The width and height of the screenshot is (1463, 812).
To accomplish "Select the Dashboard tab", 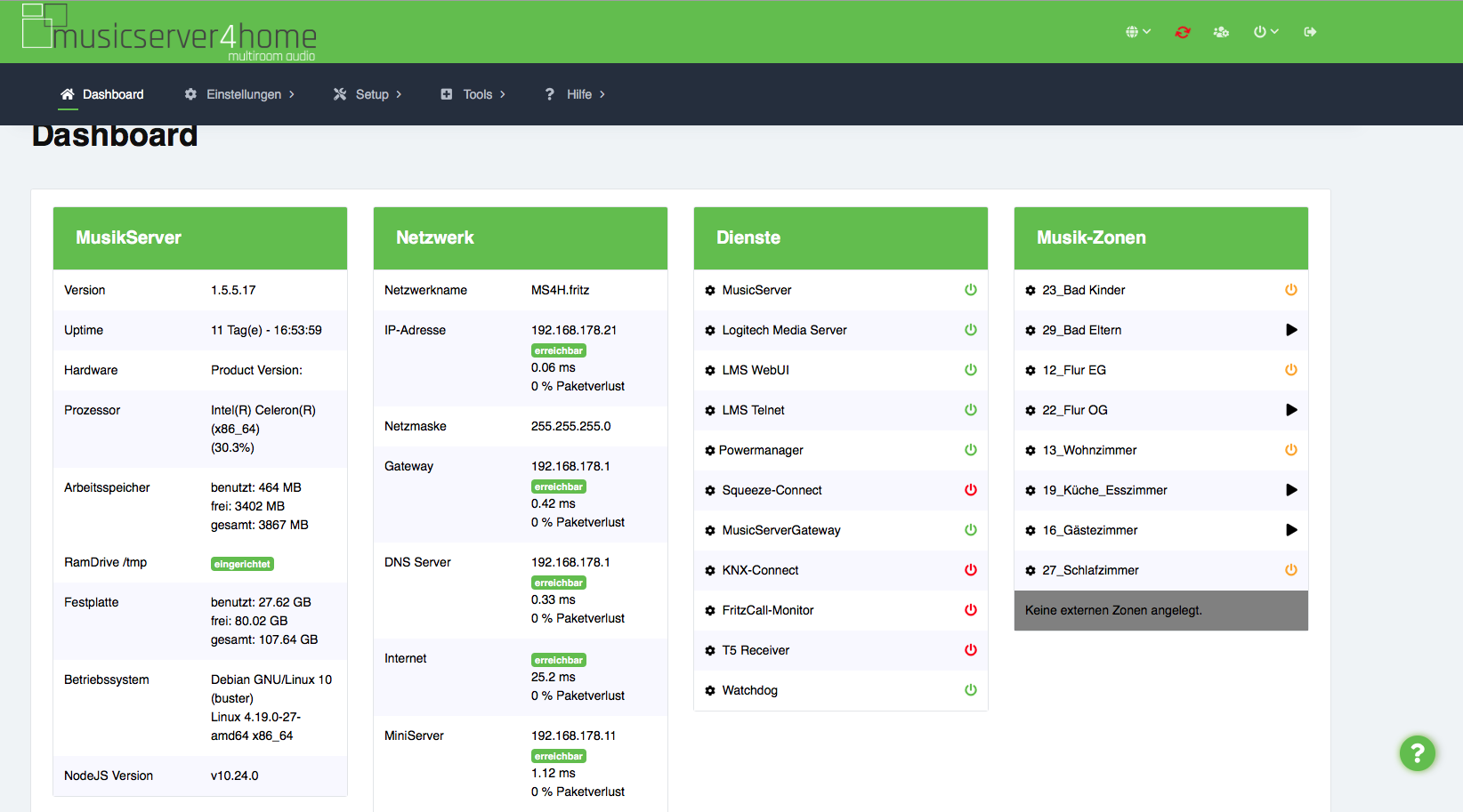I will click(102, 94).
